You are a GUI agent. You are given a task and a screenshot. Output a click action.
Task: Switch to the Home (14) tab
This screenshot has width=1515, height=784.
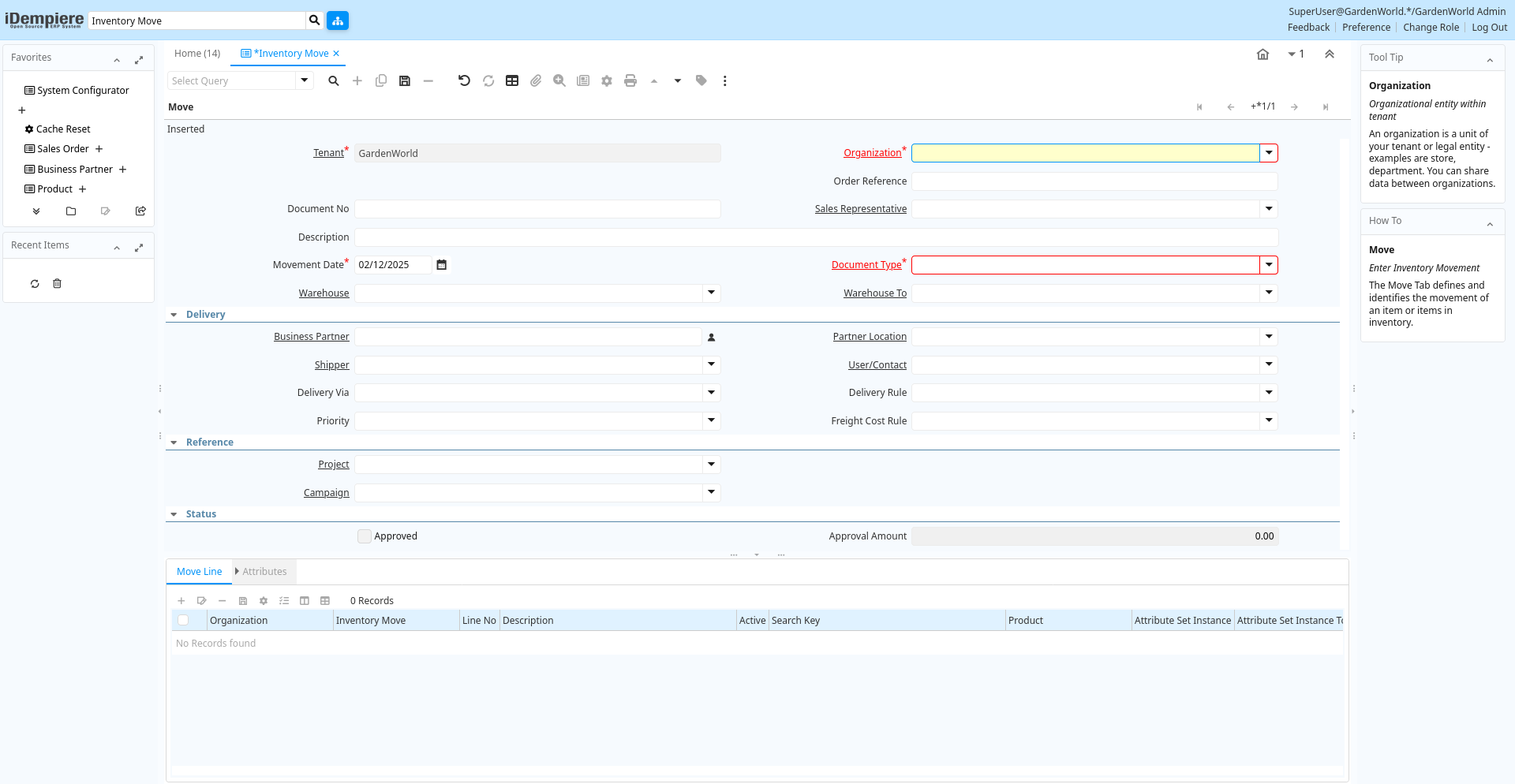[x=197, y=54]
